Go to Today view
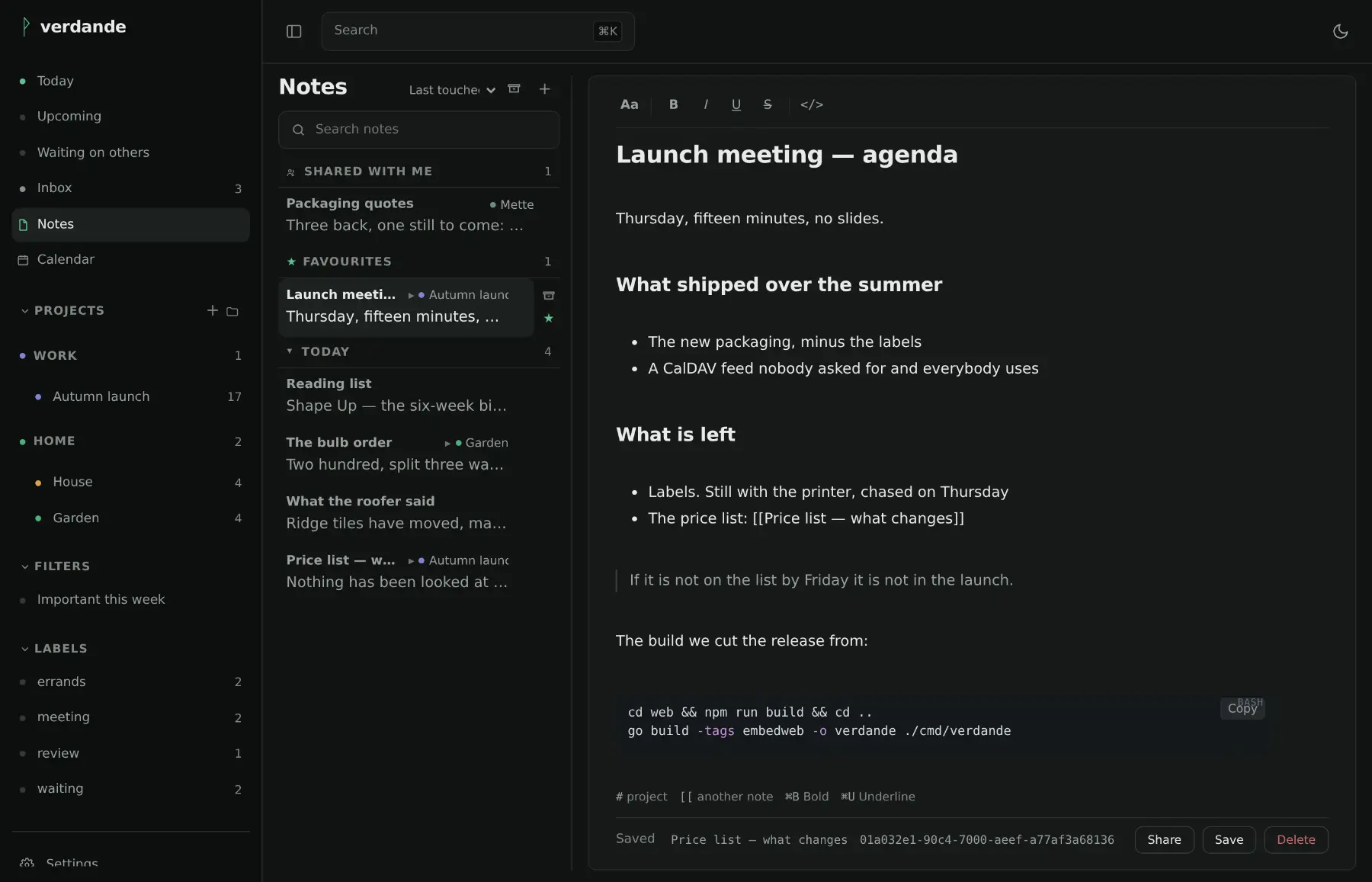 pos(130,81)
